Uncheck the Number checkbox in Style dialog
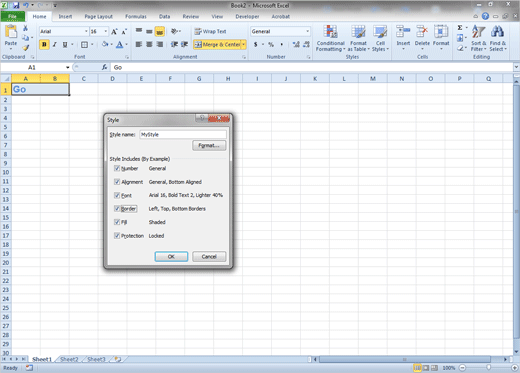 pyautogui.click(x=117, y=168)
